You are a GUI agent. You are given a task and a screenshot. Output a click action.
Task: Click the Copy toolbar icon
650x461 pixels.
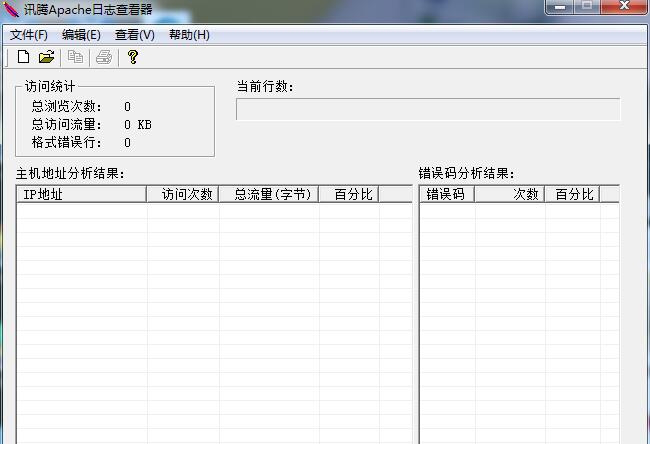75,57
